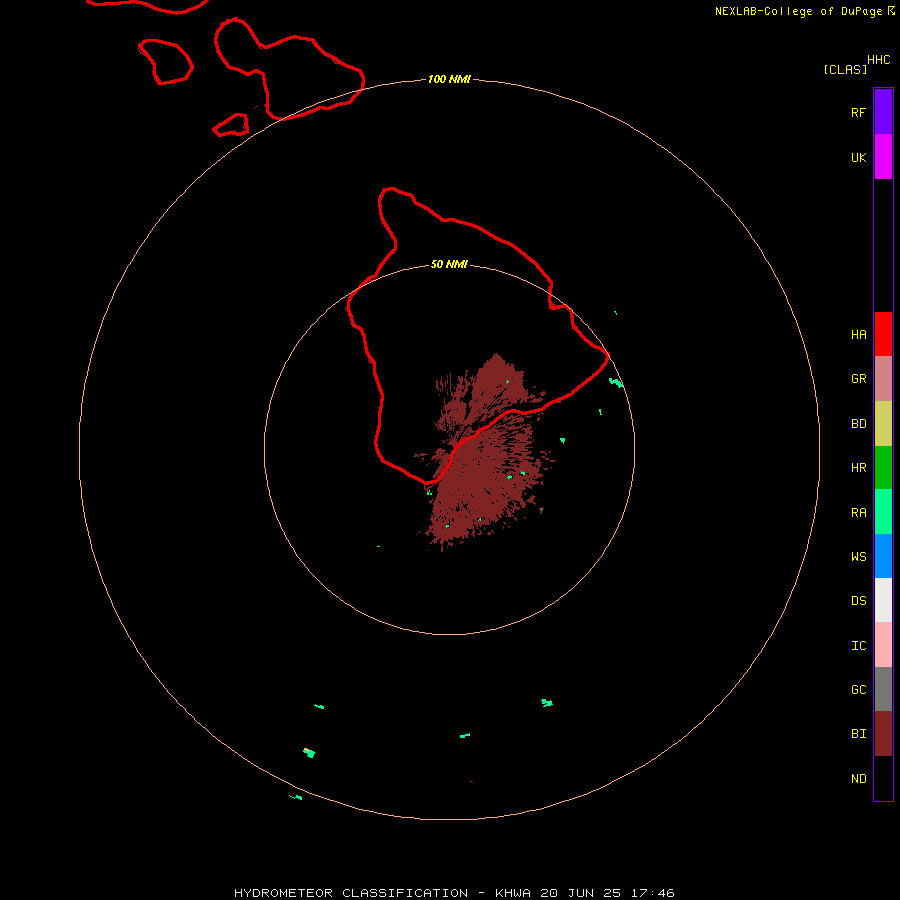The height and width of the screenshot is (900, 900).
Task: Click the RA bright green legend swatch
Action: pos(883,512)
